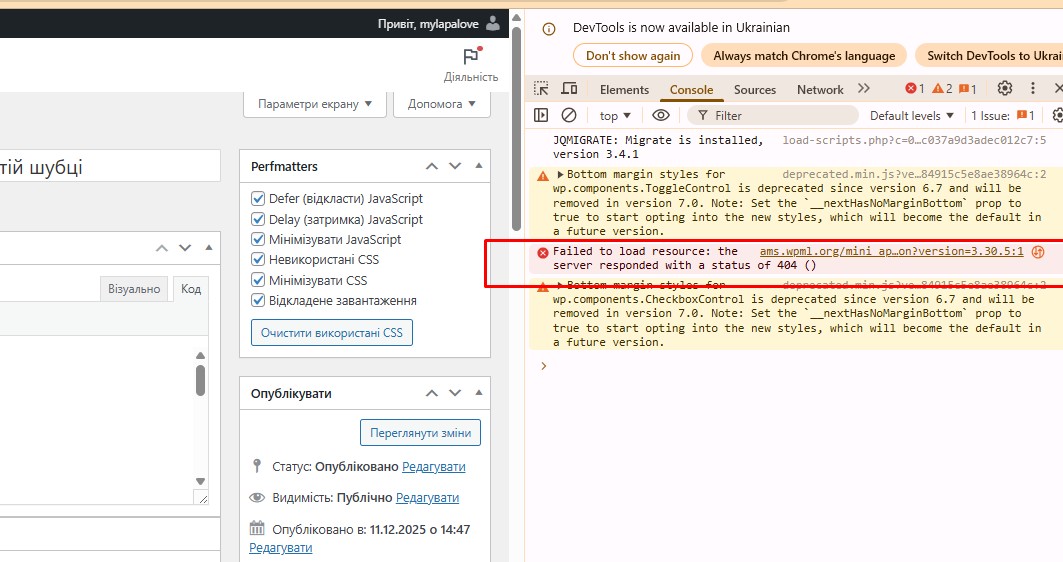The width and height of the screenshot is (1063, 562).
Task: Click the console Filter input field
Action: pos(773,116)
